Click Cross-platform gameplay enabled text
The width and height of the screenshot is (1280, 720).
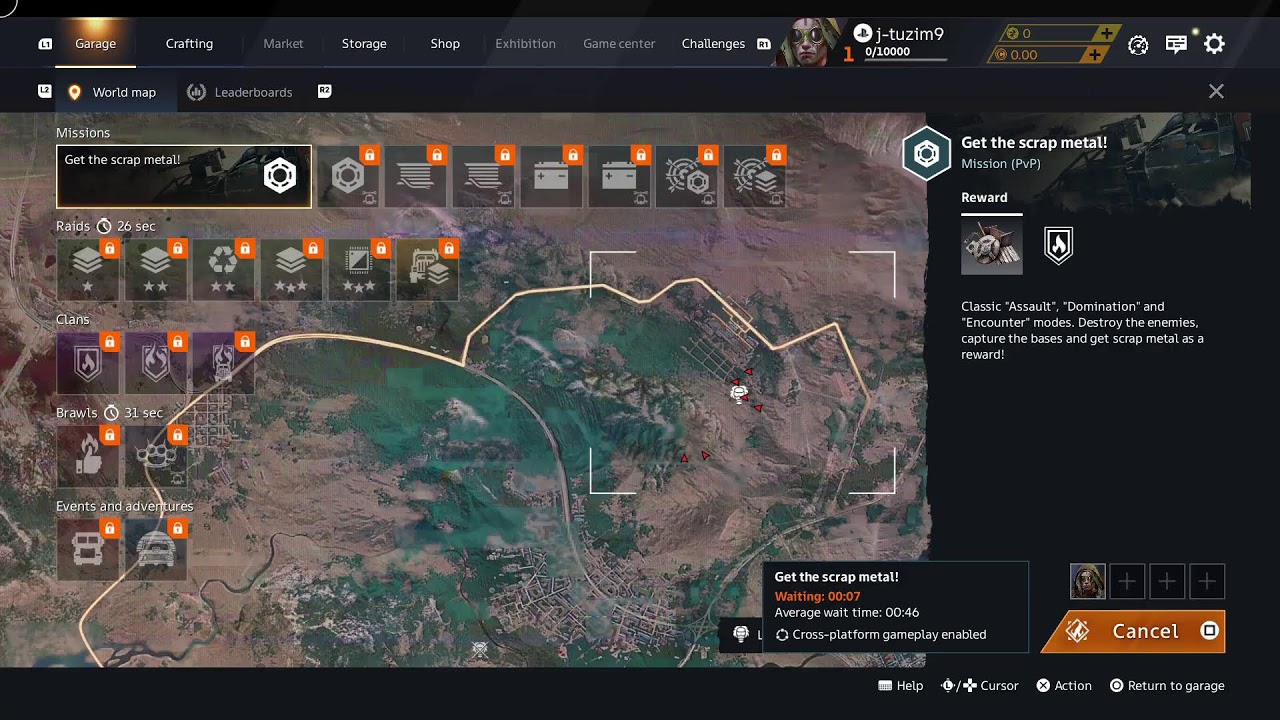tap(889, 635)
